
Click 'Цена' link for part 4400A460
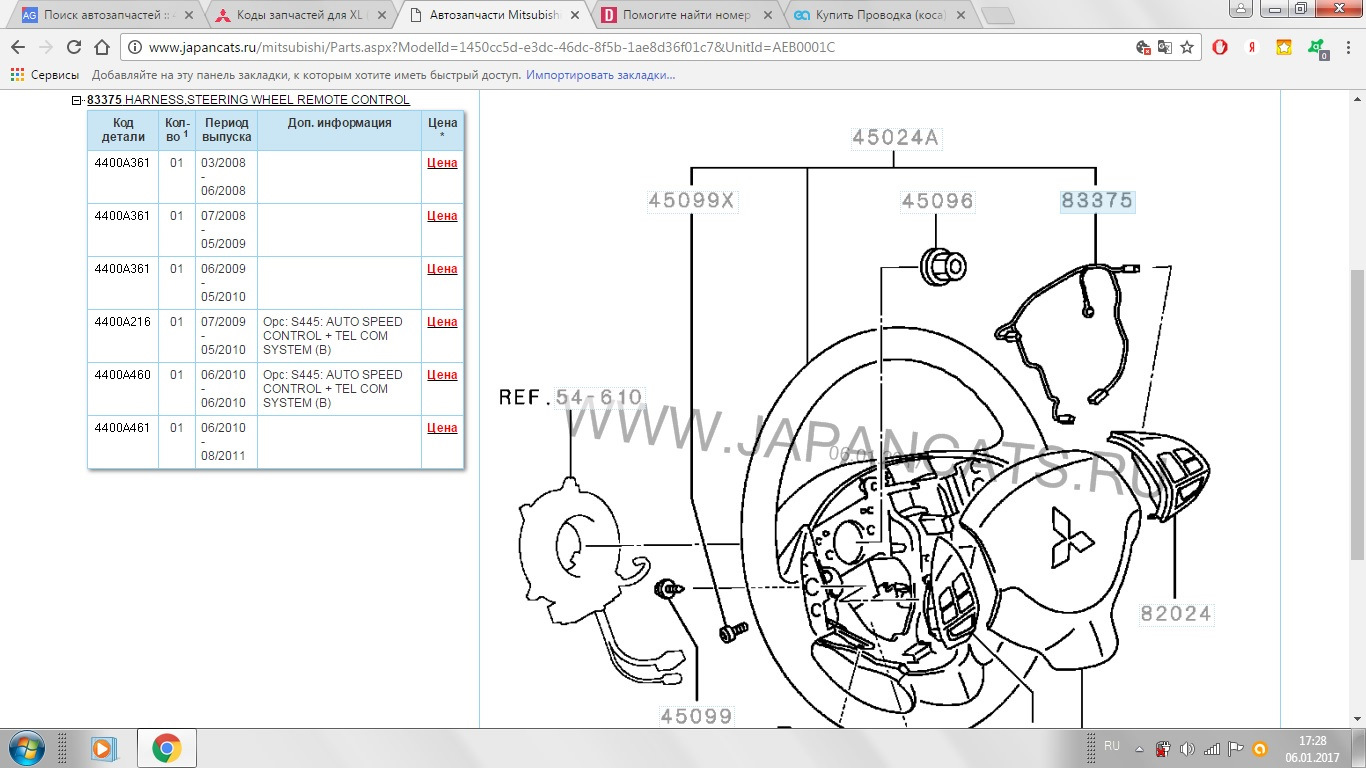[442, 375]
